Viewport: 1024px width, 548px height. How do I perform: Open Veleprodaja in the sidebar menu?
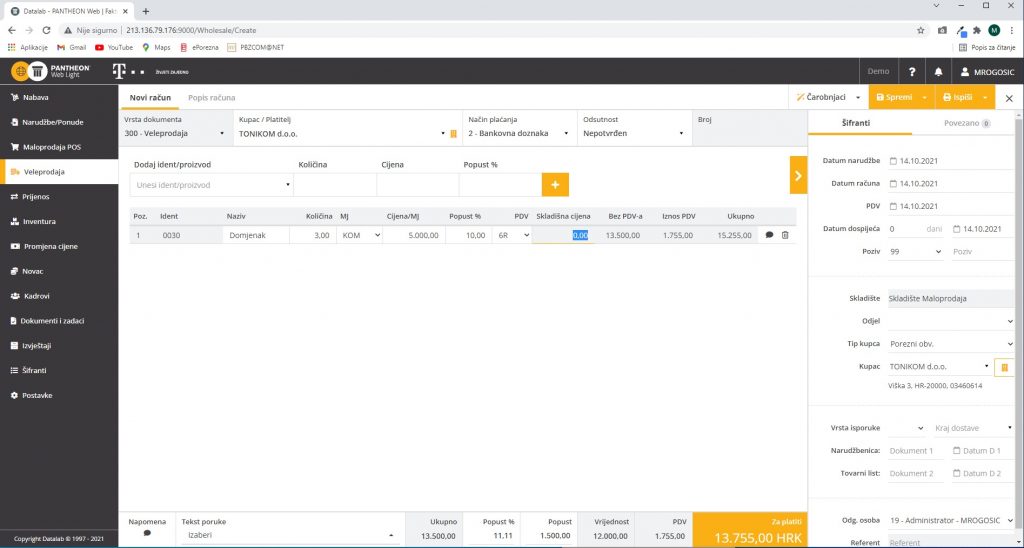(x=59, y=172)
